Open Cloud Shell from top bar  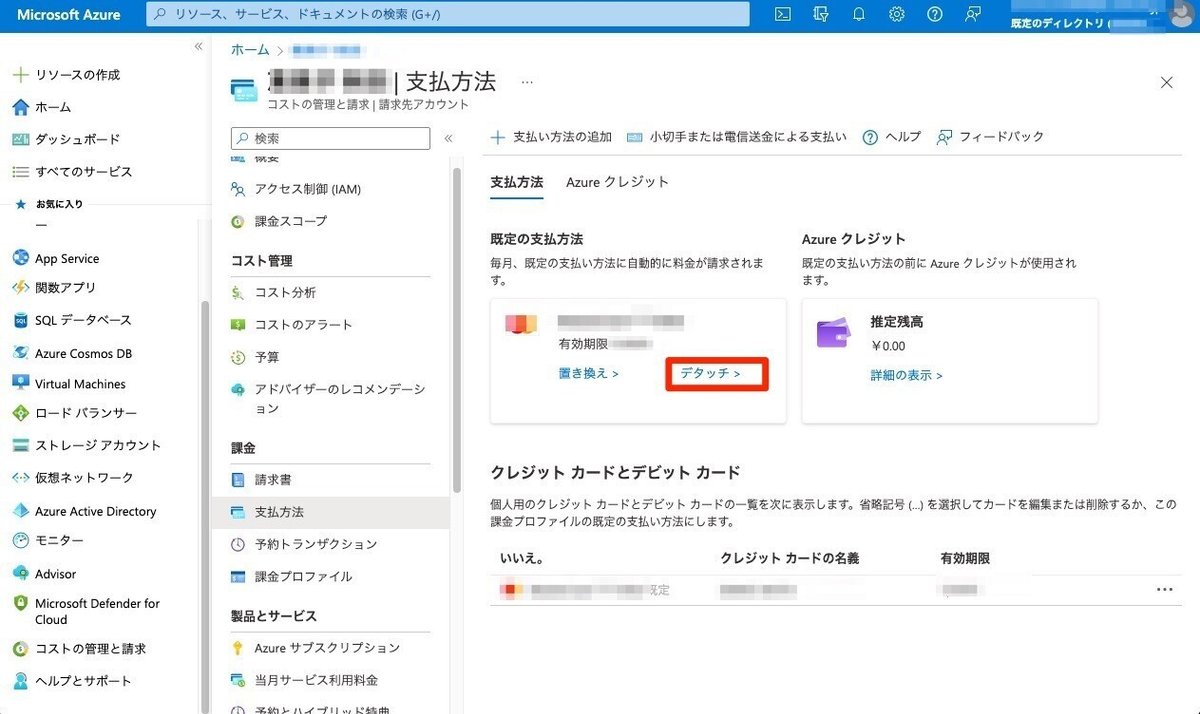tap(784, 14)
